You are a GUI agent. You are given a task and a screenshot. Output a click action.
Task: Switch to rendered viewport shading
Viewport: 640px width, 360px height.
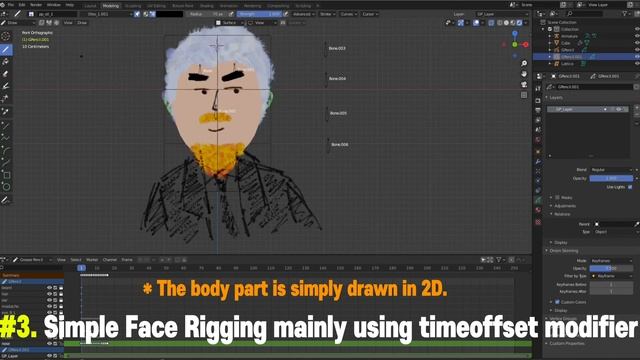pos(519,23)
